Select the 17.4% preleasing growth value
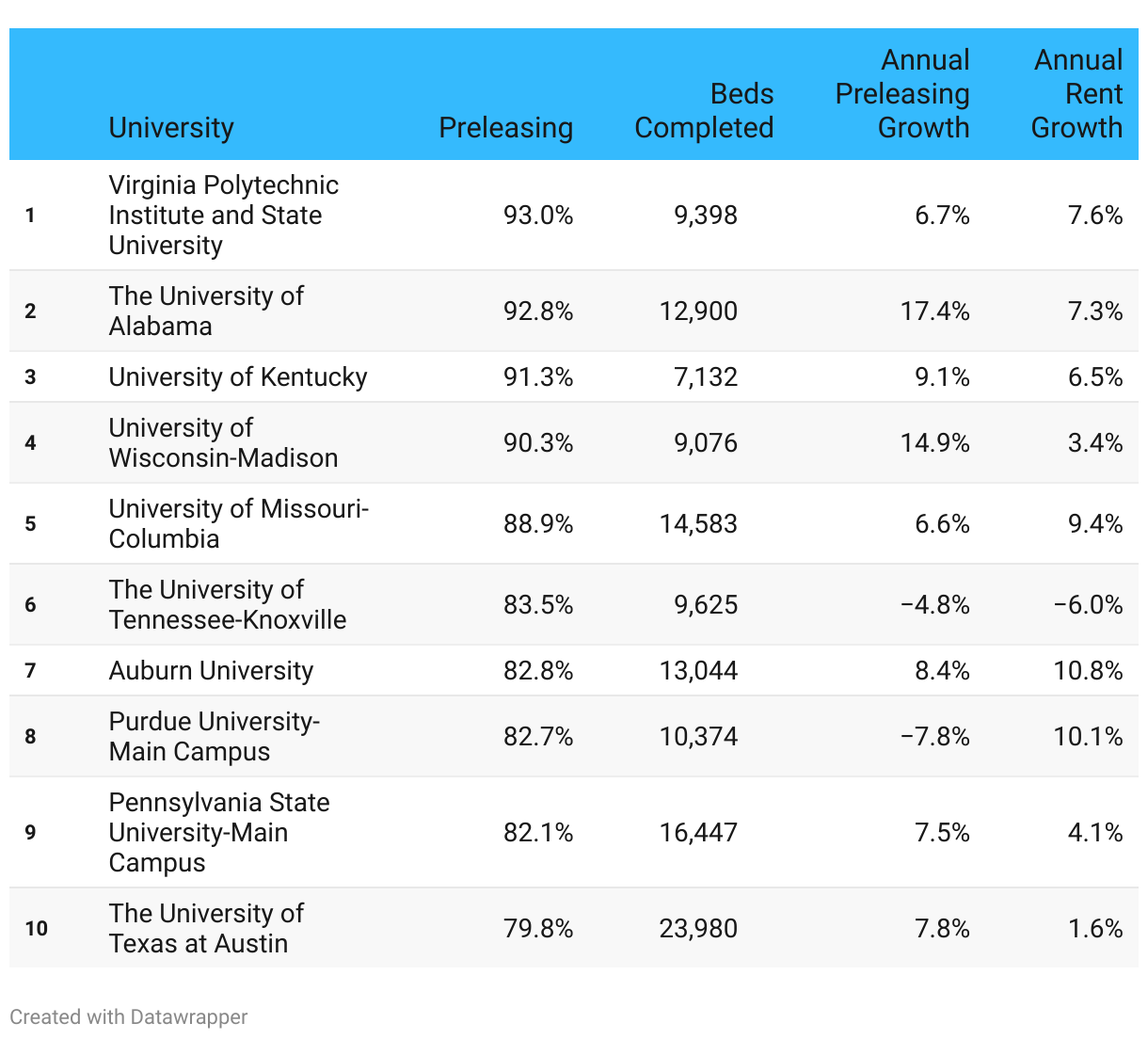The image size is (1148, 1039). pos(934,312)
